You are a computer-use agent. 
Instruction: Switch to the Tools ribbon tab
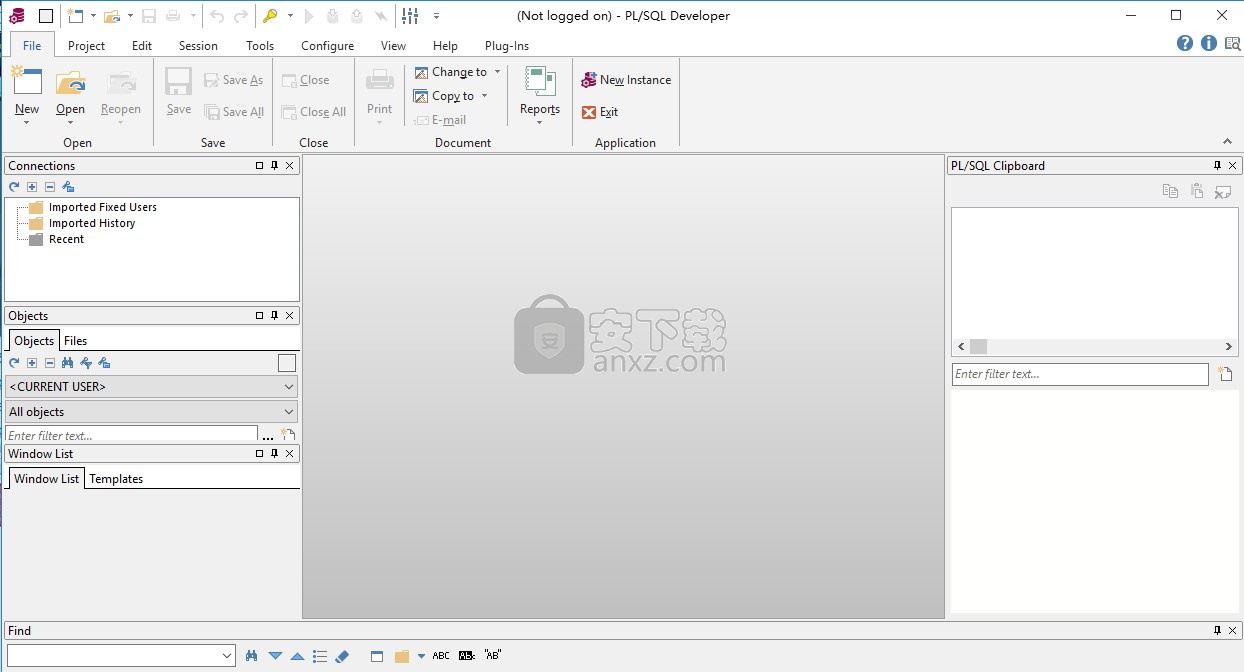click(x=260, y=45)
